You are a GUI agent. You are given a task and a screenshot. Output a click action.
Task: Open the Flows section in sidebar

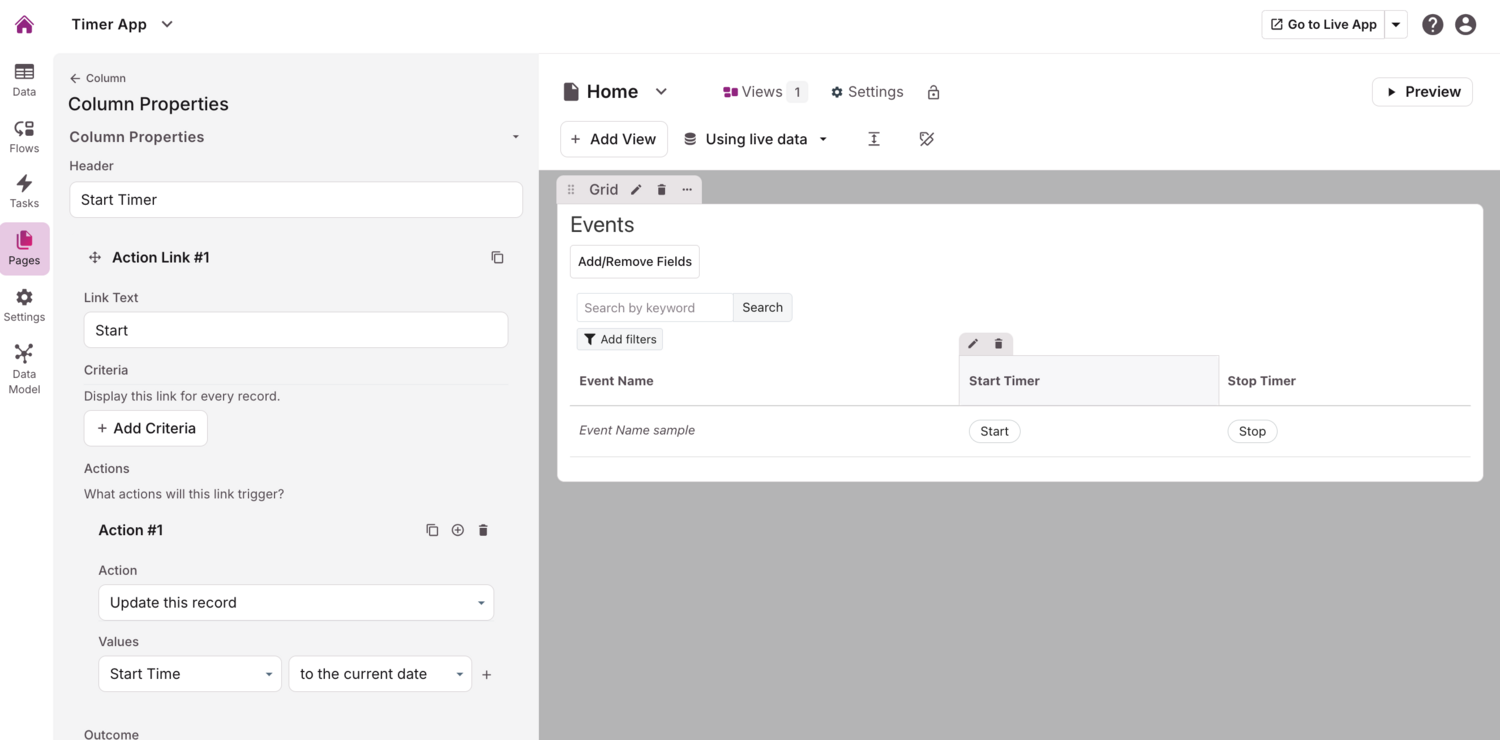[x=24, y=137]
